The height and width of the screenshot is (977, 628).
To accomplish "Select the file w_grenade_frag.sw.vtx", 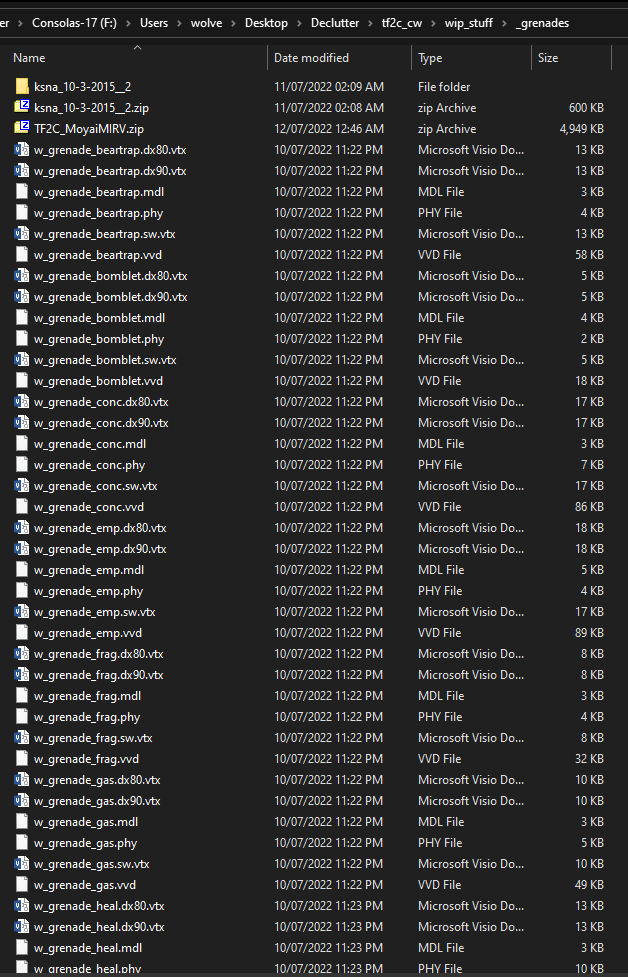I will [93, 738].
